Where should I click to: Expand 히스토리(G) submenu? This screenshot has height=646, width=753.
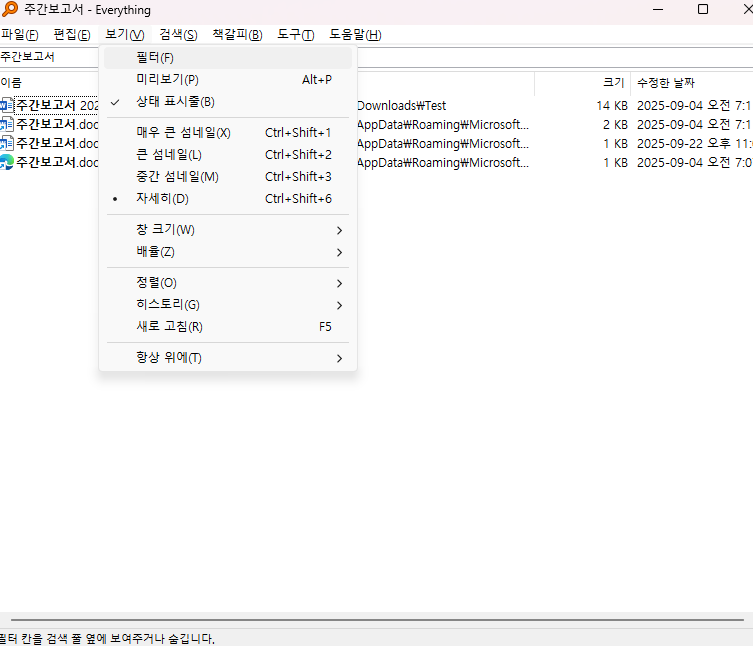pyautogui.click(x=228, y=305)
